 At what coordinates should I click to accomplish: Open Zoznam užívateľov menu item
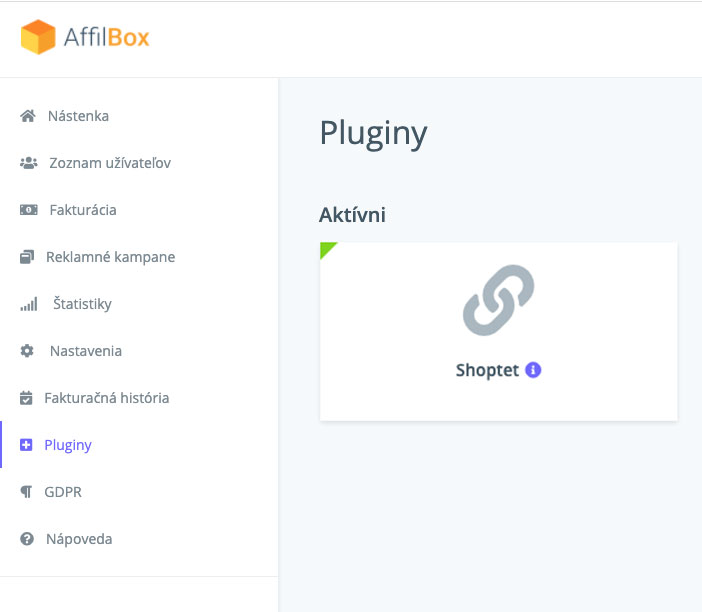click(x=110, y=163)
